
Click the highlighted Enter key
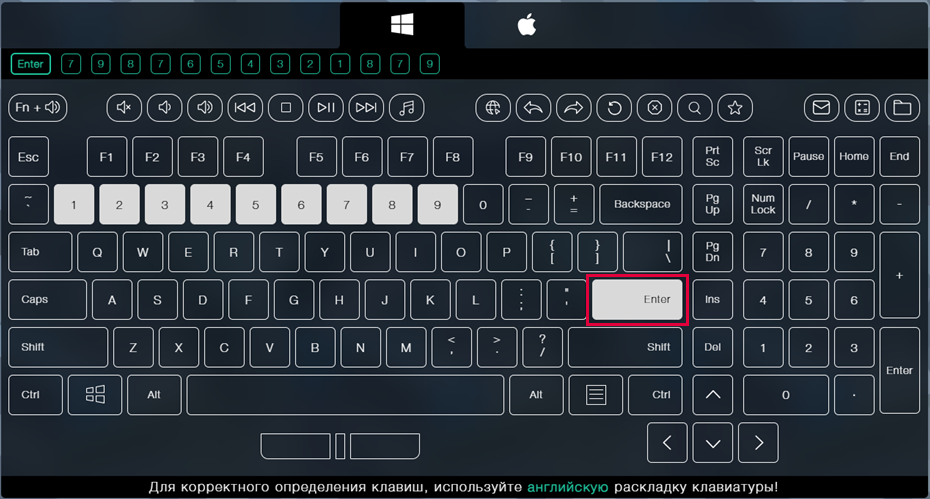(637, 300)
